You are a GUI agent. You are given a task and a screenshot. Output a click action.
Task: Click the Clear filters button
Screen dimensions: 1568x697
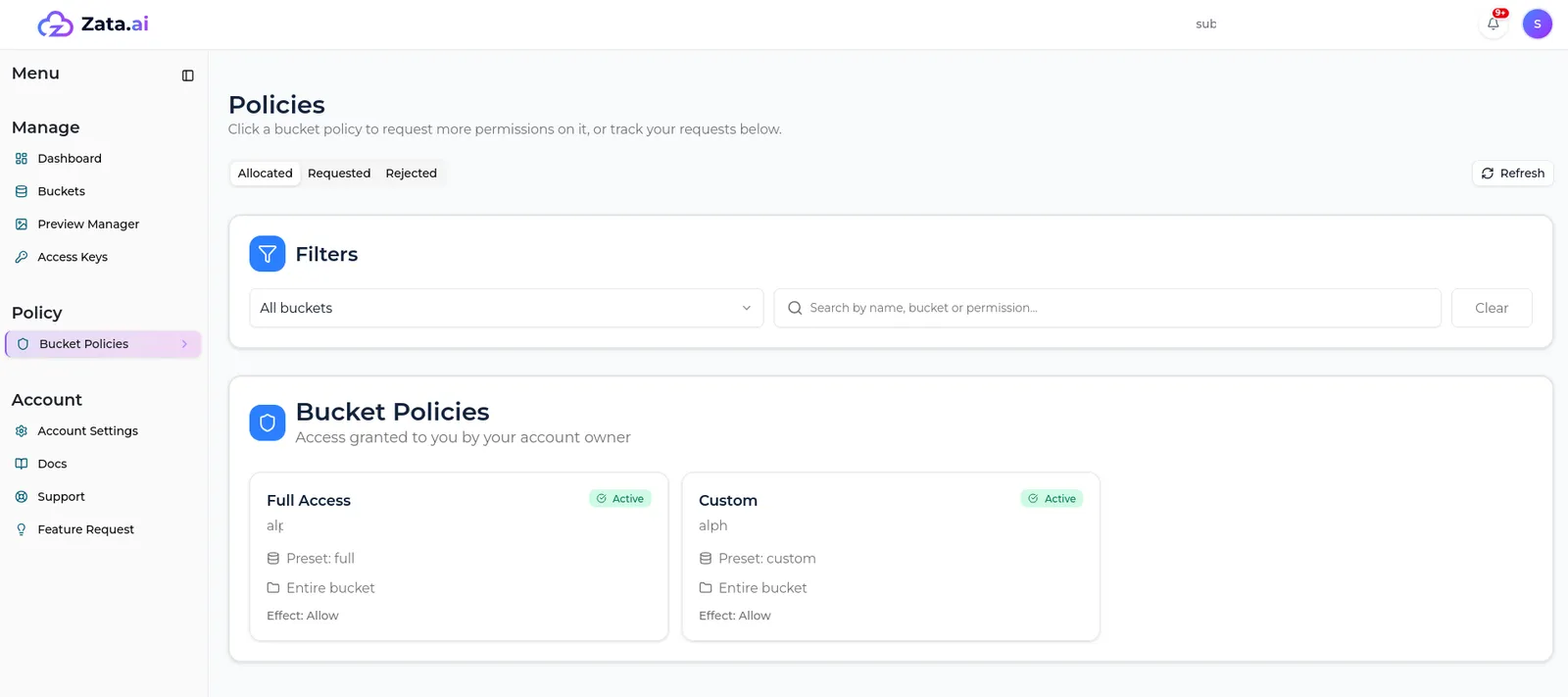1492,308
